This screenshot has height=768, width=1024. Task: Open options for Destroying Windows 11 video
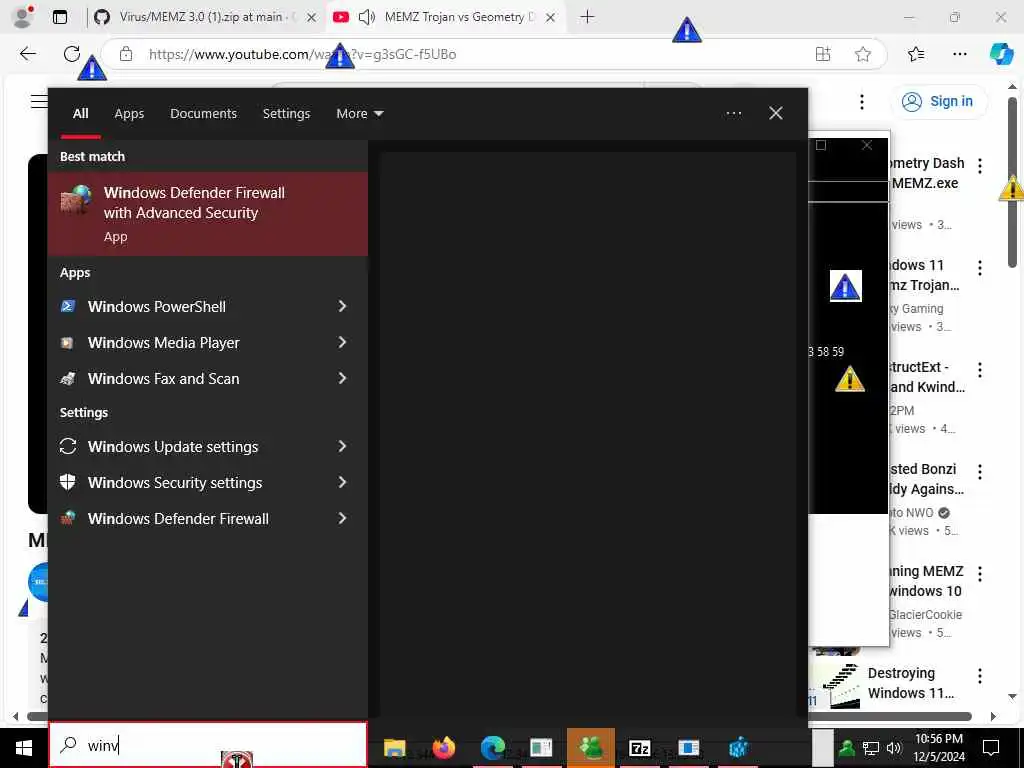980,675
